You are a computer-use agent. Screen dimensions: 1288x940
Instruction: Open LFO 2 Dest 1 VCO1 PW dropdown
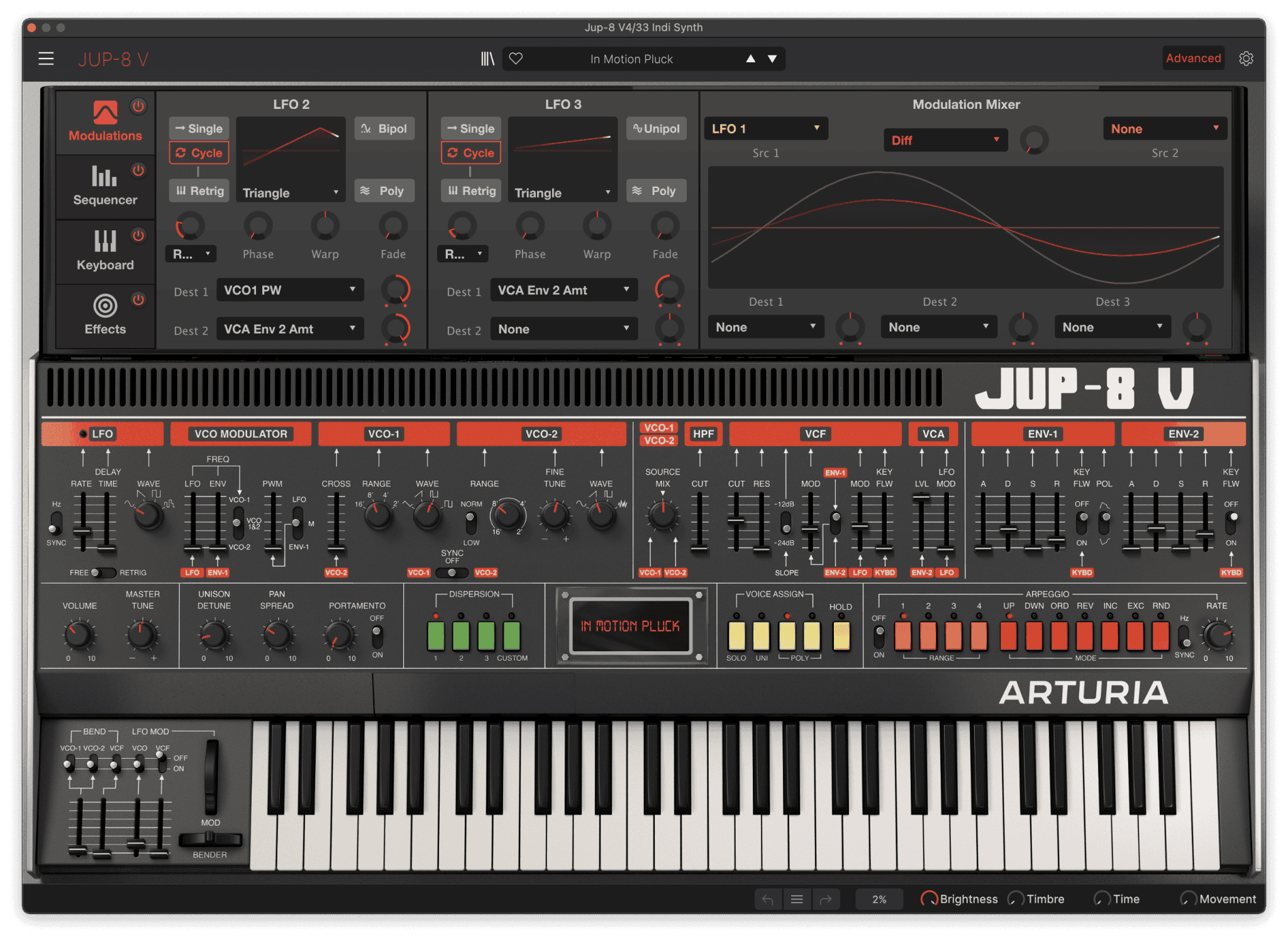[x=290, y=290]
